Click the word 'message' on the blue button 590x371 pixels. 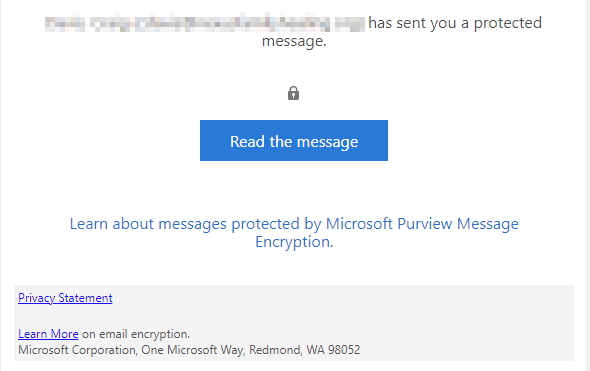[328, 142]
